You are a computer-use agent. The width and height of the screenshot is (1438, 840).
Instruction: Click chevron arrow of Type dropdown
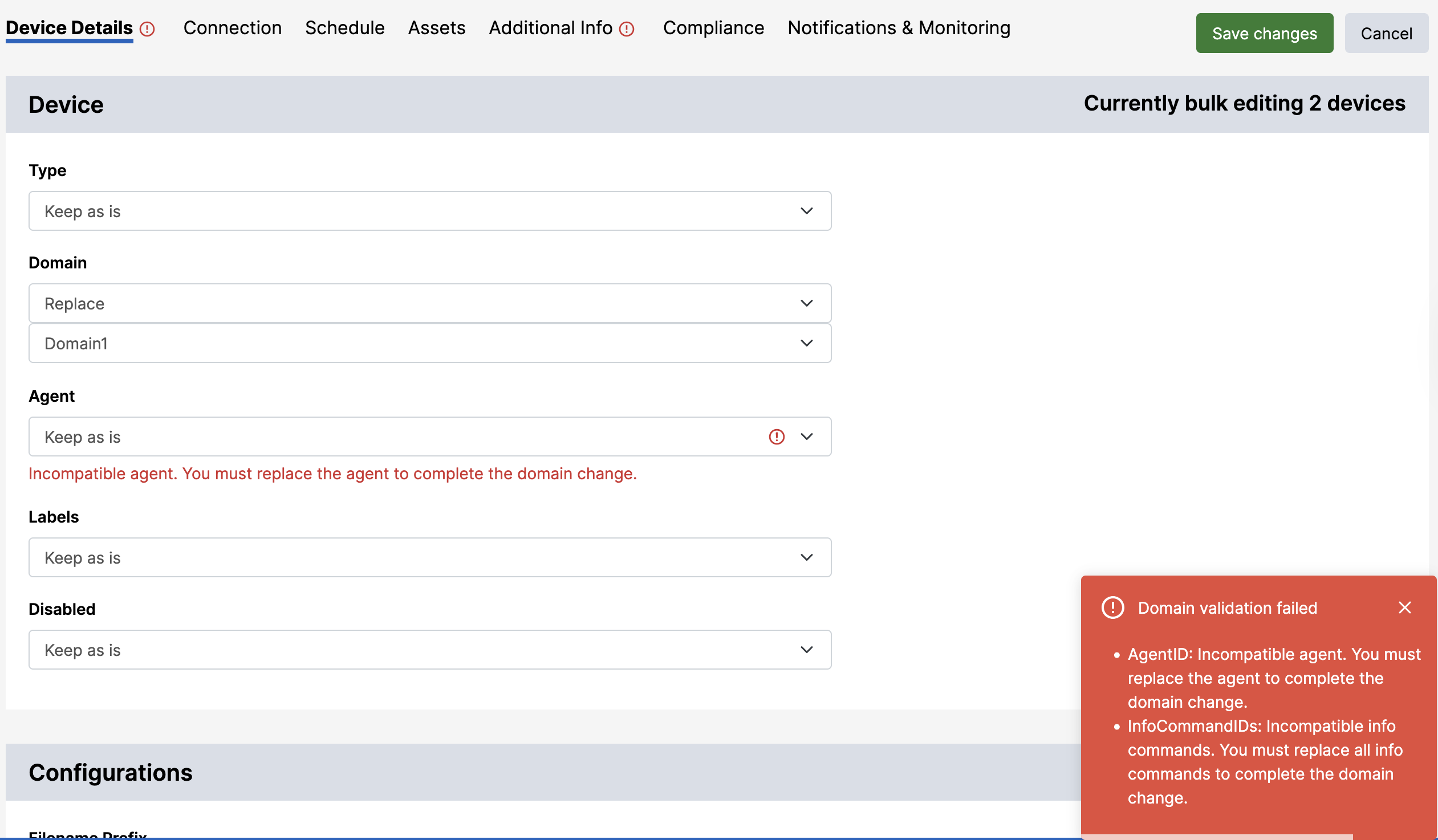pos(806,211)
